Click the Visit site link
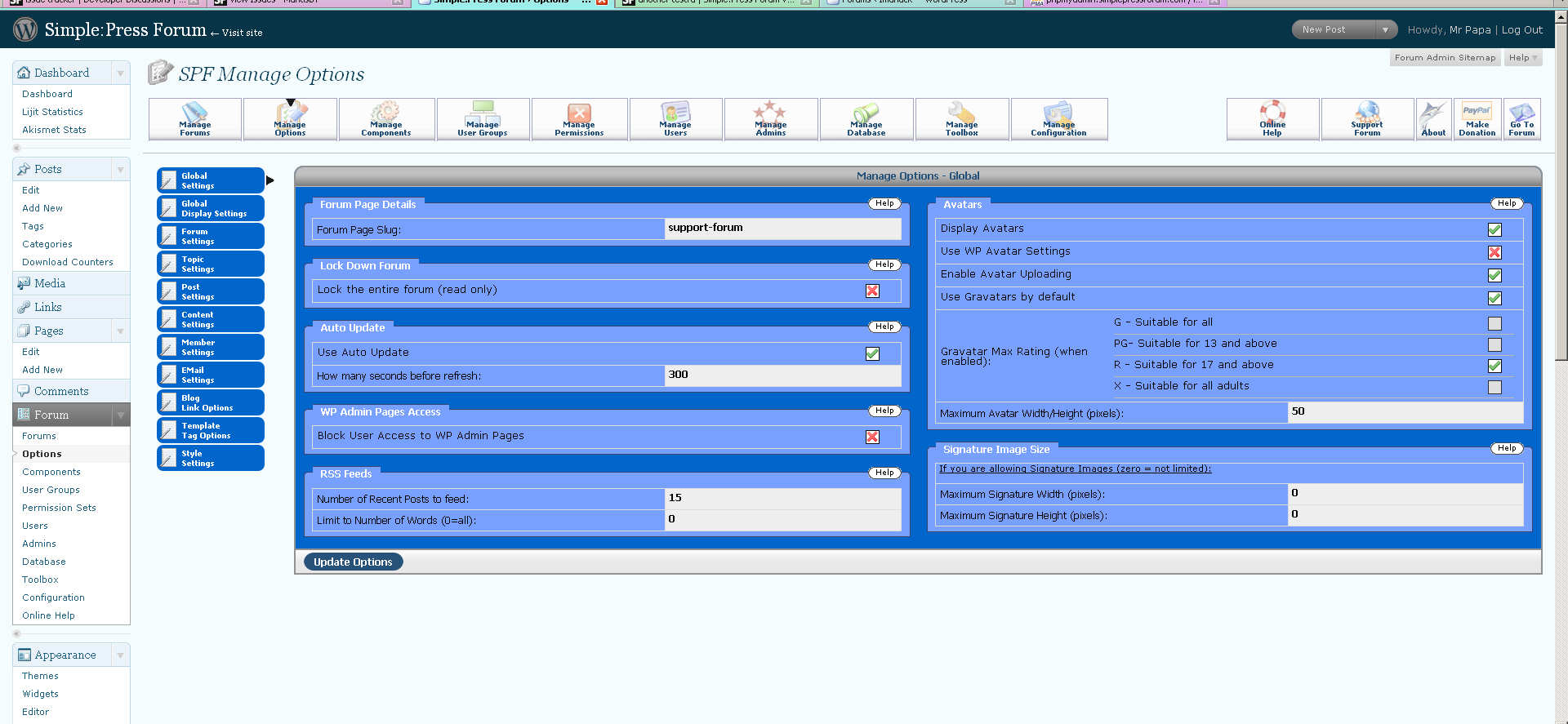 tap(243, 33)
